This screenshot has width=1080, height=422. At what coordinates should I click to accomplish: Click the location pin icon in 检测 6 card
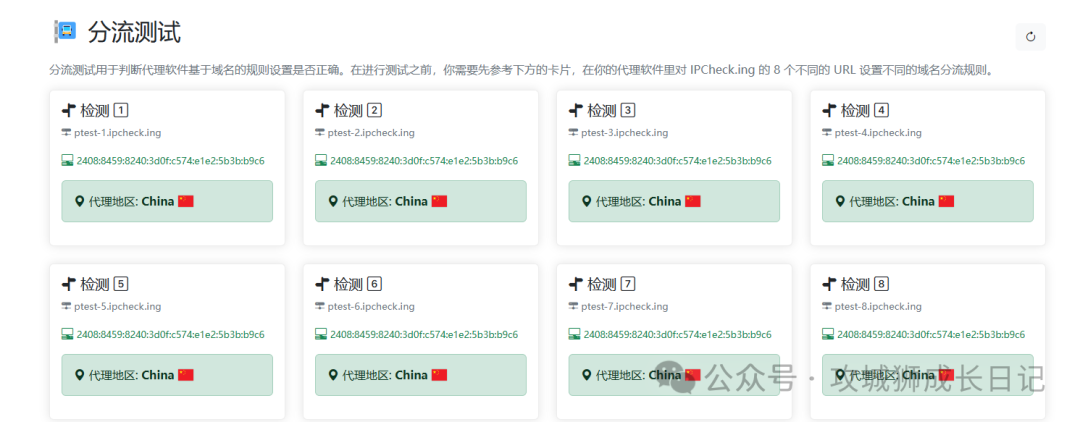pos(333,374)
